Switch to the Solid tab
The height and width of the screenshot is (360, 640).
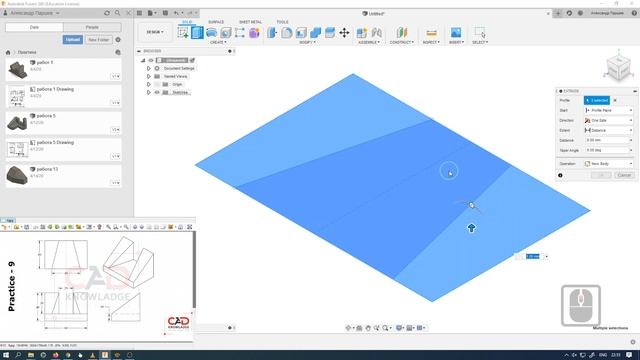click(187, 22)
